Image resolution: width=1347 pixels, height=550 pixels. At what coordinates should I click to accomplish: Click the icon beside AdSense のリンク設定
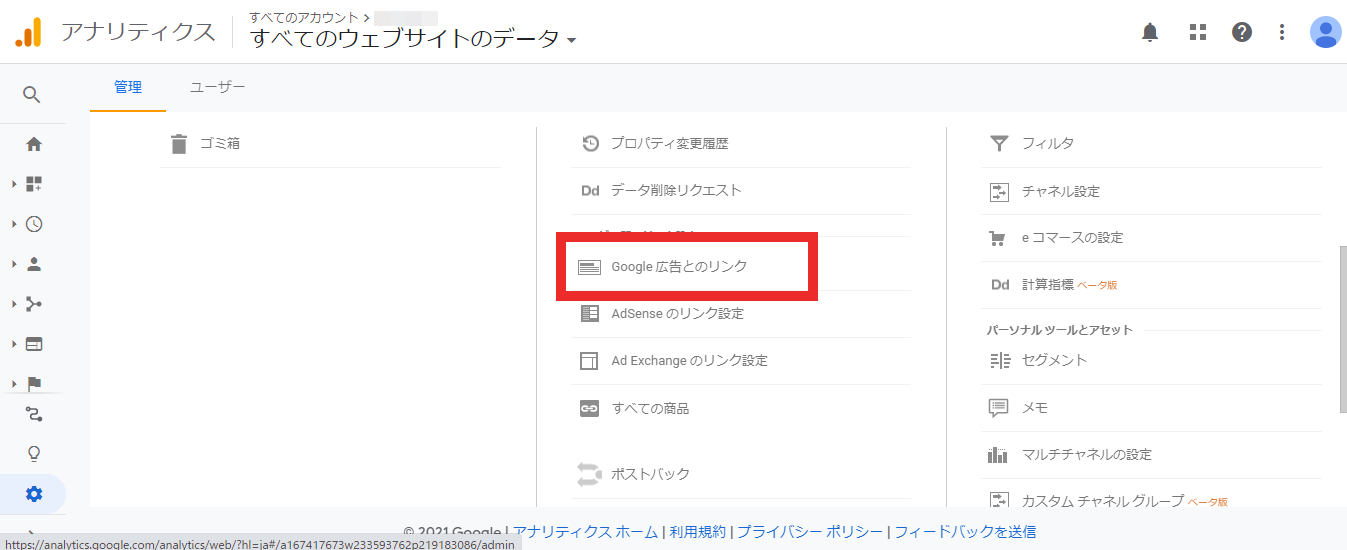pyautogui.click(x=590, y=313)
